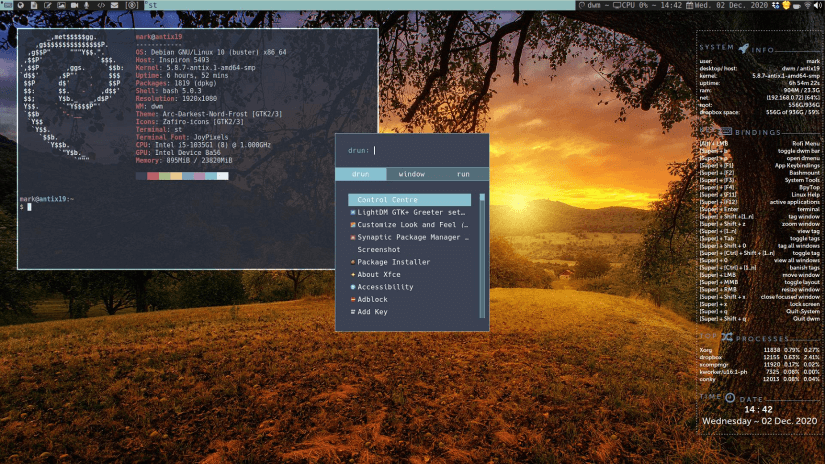
Task: Switch to the run tab in rofi
Action: [x=463, y=174]
